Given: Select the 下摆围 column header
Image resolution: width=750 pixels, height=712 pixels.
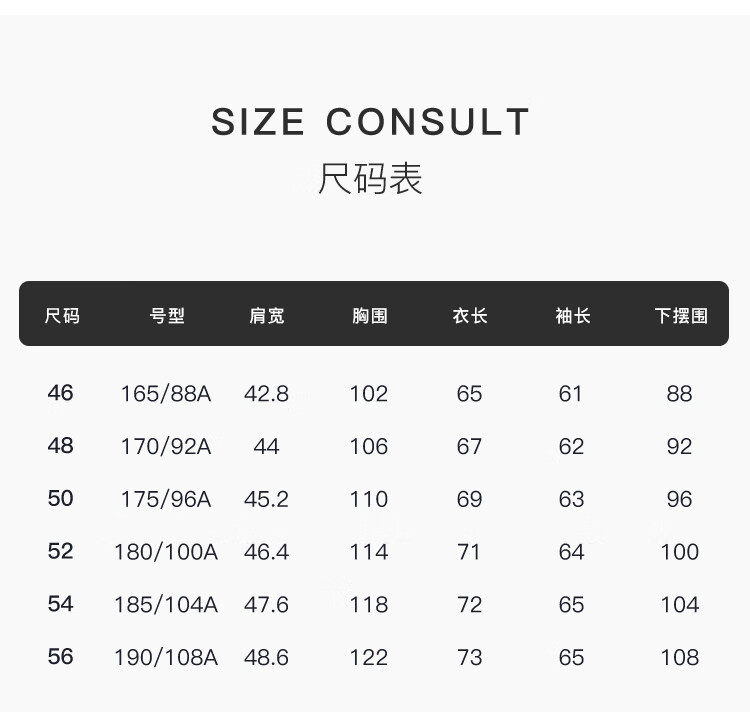Looking at the screenshot, I should point(681,316).
